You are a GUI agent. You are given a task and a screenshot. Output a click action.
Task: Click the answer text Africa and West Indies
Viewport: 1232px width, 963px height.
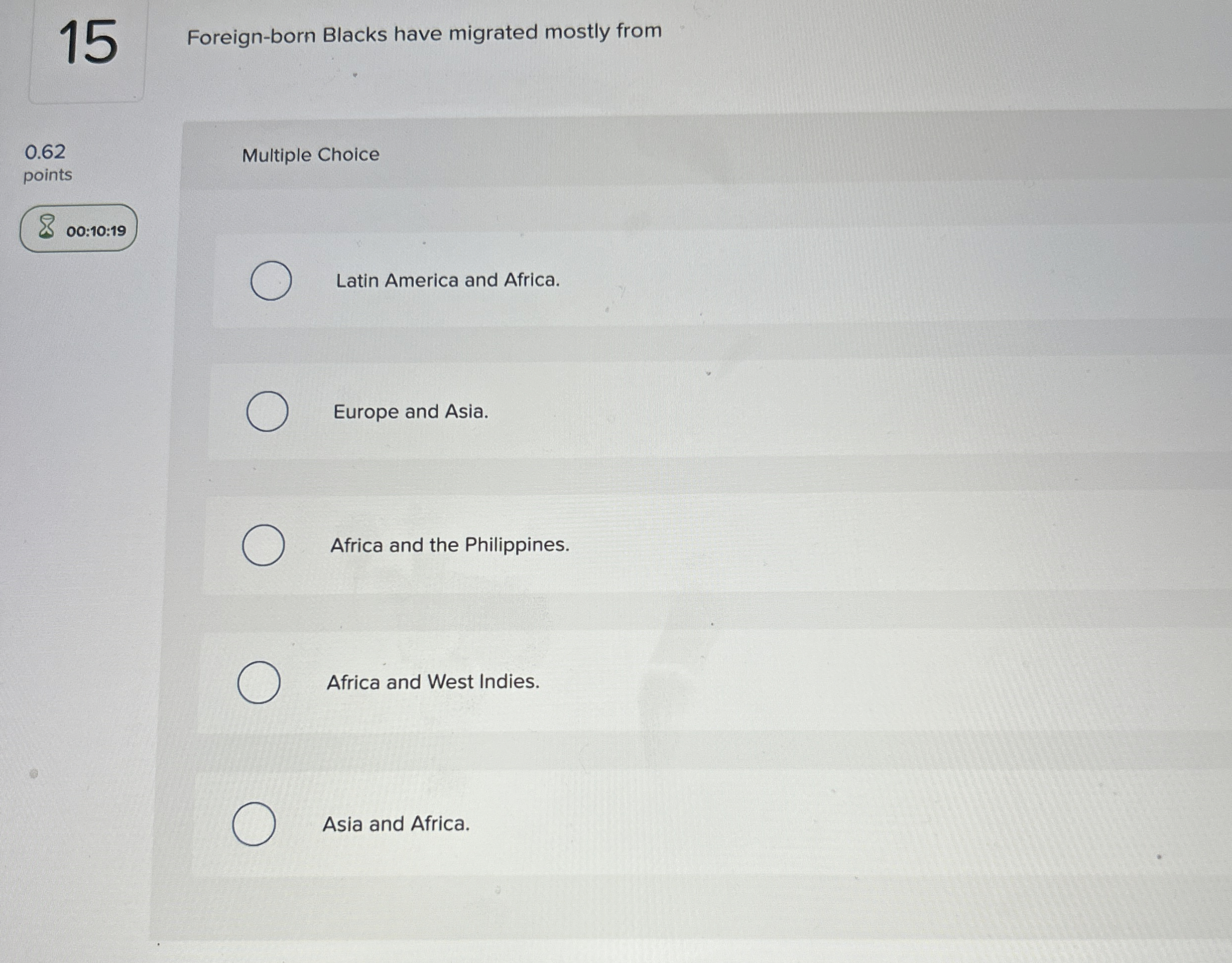pos(433,682)
